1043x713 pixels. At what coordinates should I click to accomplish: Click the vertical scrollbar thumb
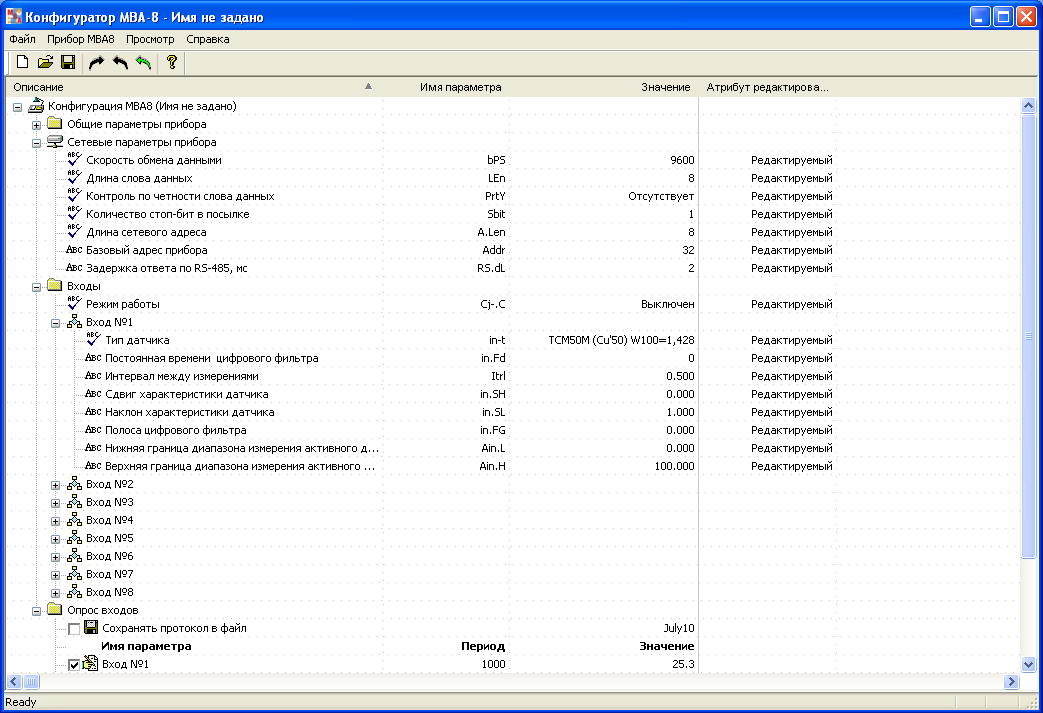tap(1028, 336)
